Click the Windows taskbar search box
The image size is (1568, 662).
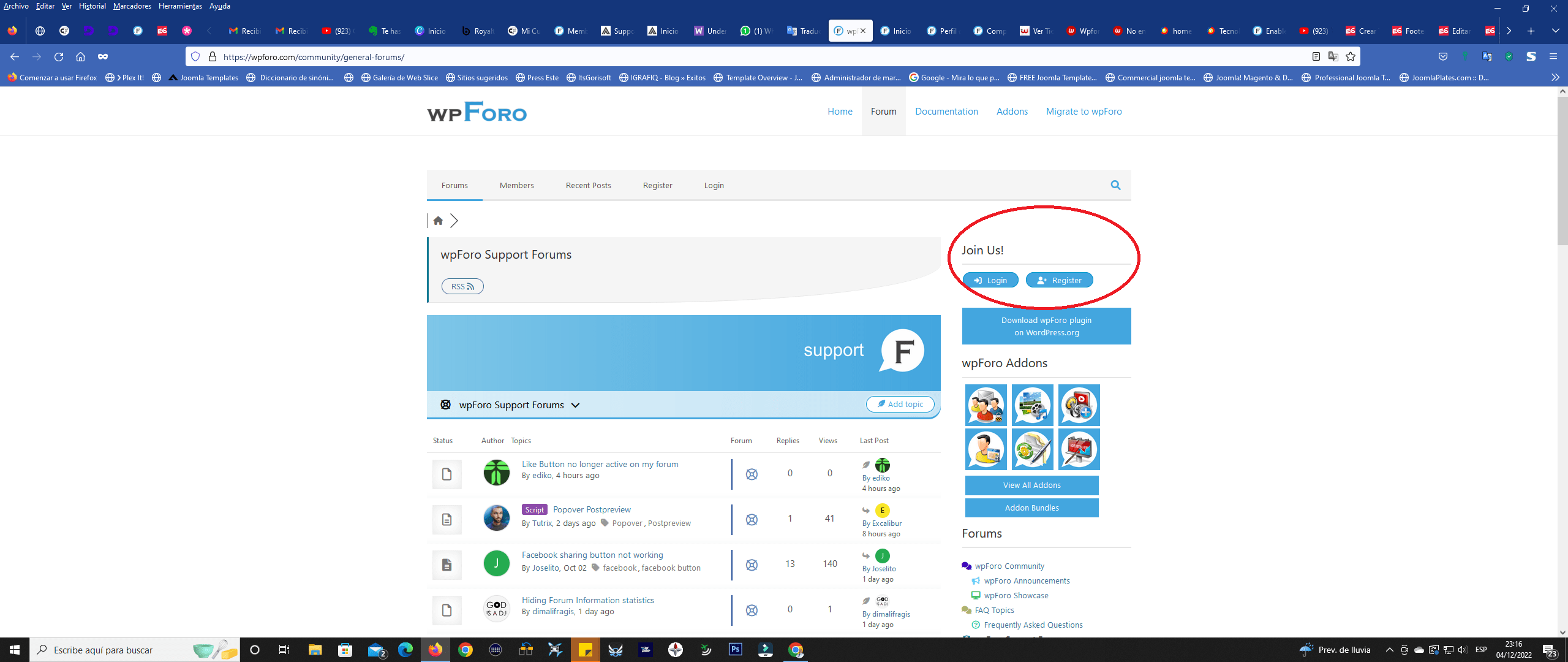134,650
